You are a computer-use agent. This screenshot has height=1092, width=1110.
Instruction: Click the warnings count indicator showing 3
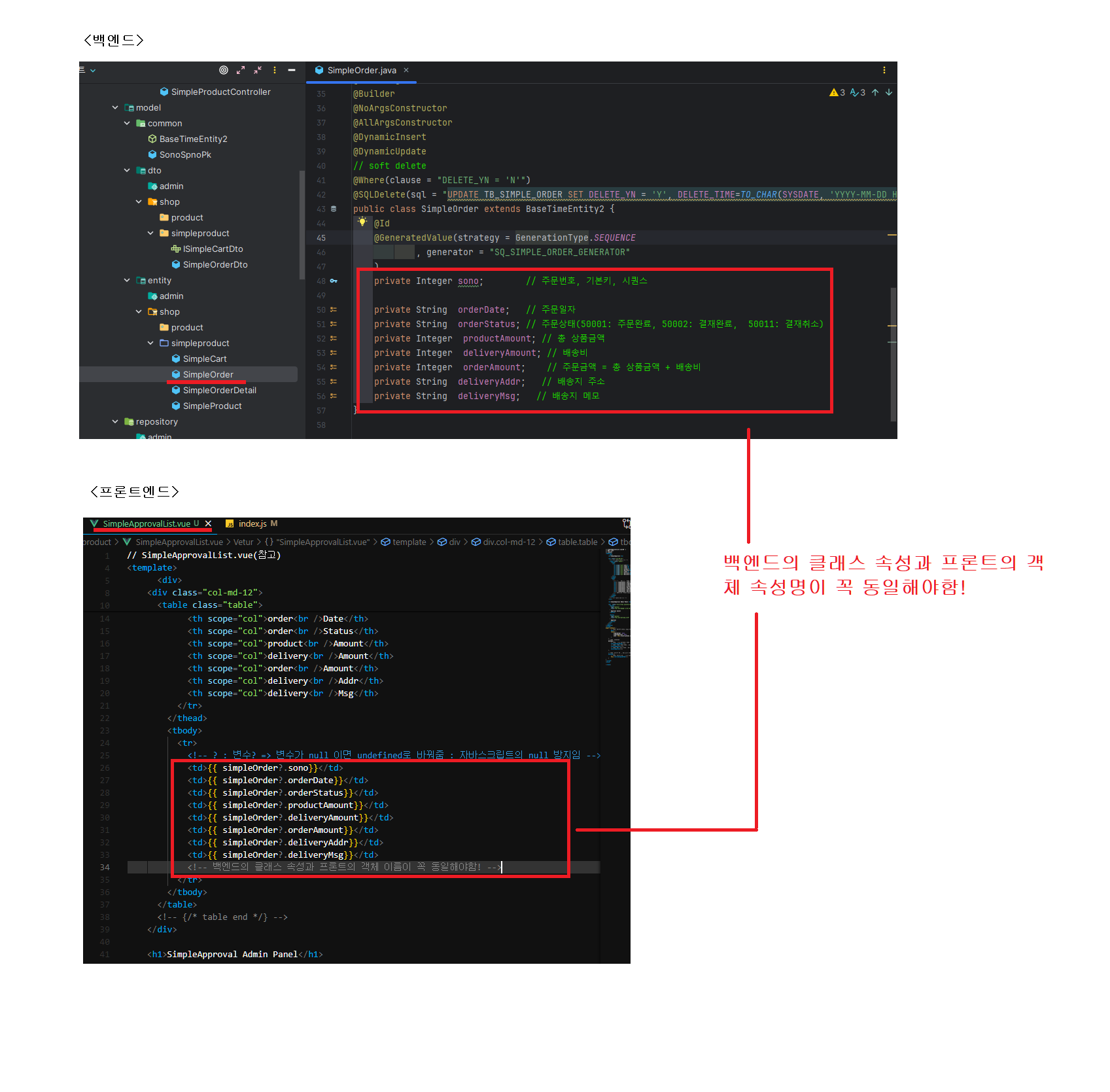coord(837,92)
